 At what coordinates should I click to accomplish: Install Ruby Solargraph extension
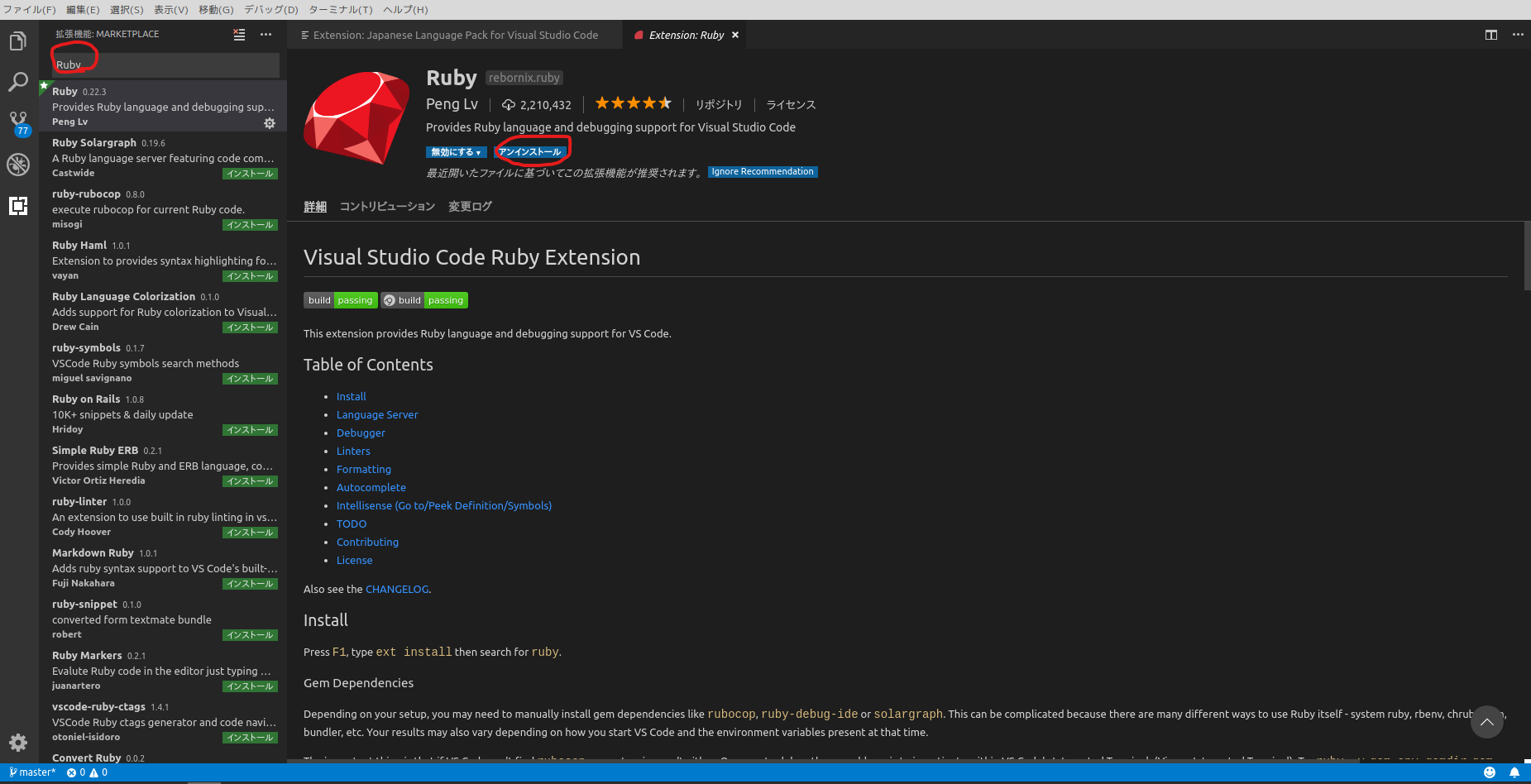pos(250,174)
